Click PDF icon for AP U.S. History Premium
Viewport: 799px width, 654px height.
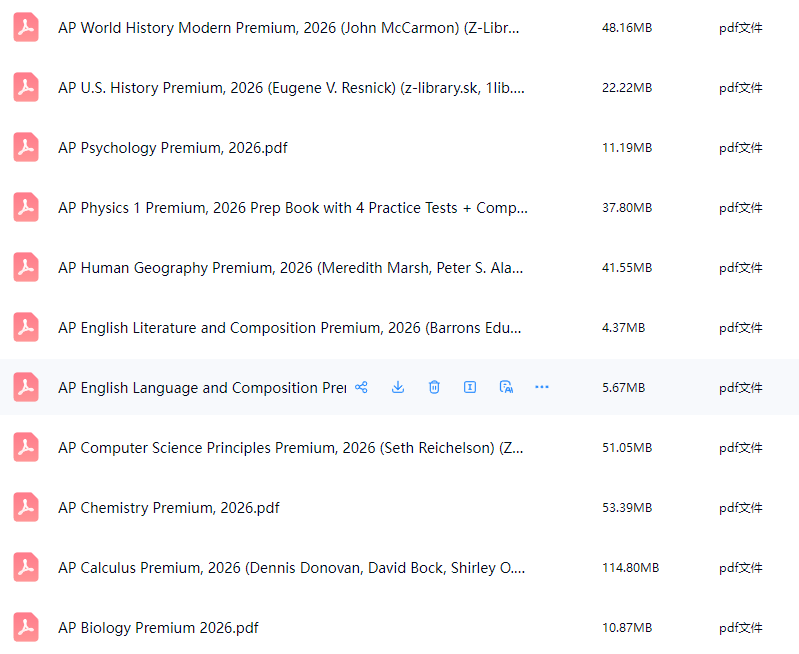point(26,88)
